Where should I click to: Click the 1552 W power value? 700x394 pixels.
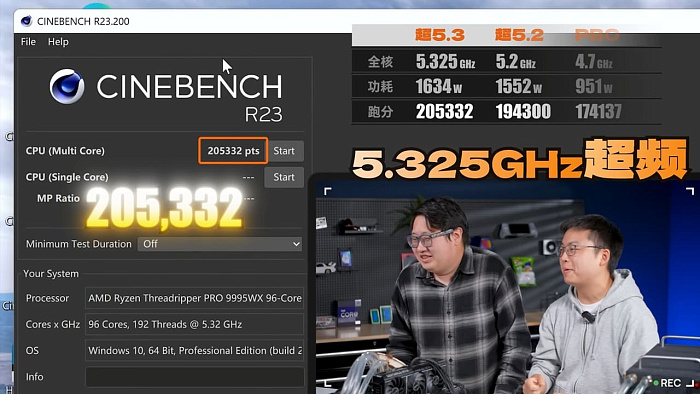(518, 87)
